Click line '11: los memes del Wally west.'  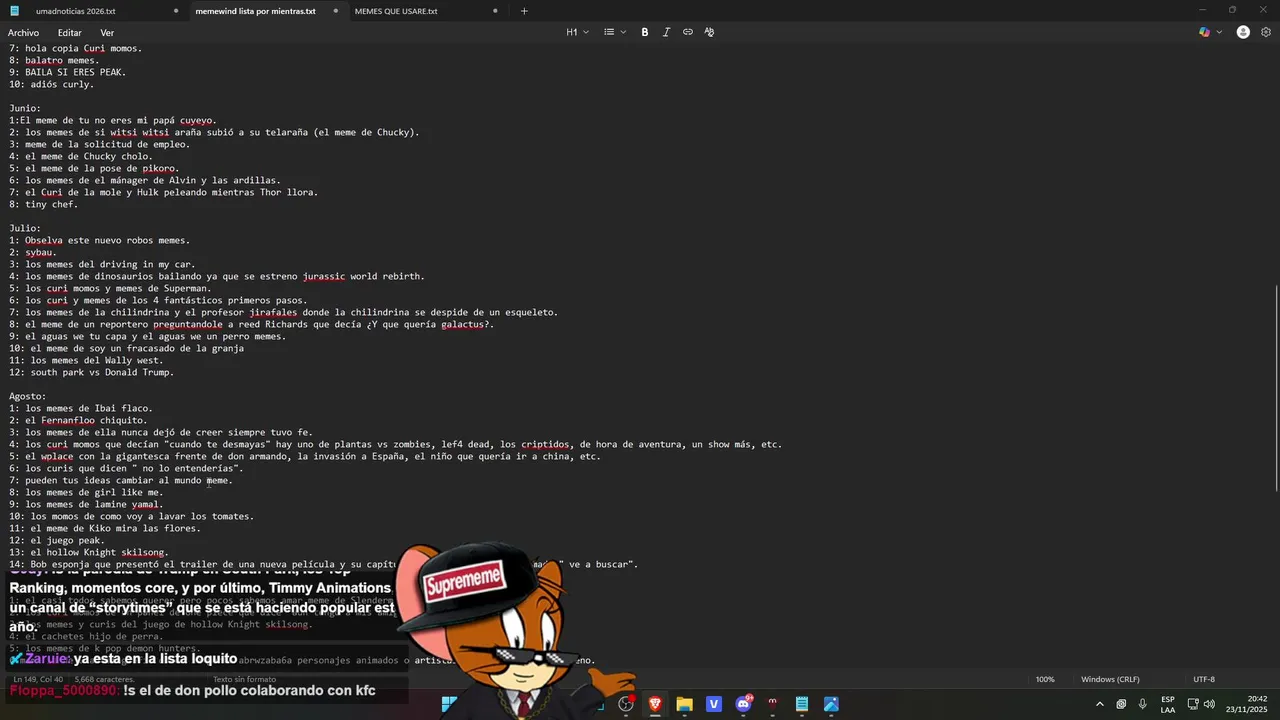86,360
